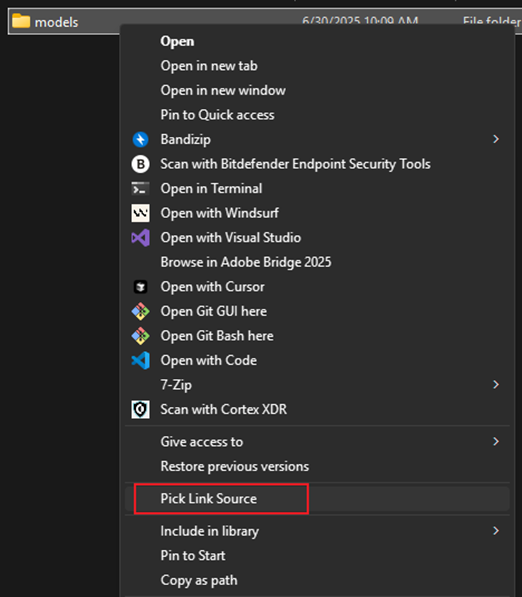
Task: Expand the Include in library submenu arrow
Action: pos(496,531)
